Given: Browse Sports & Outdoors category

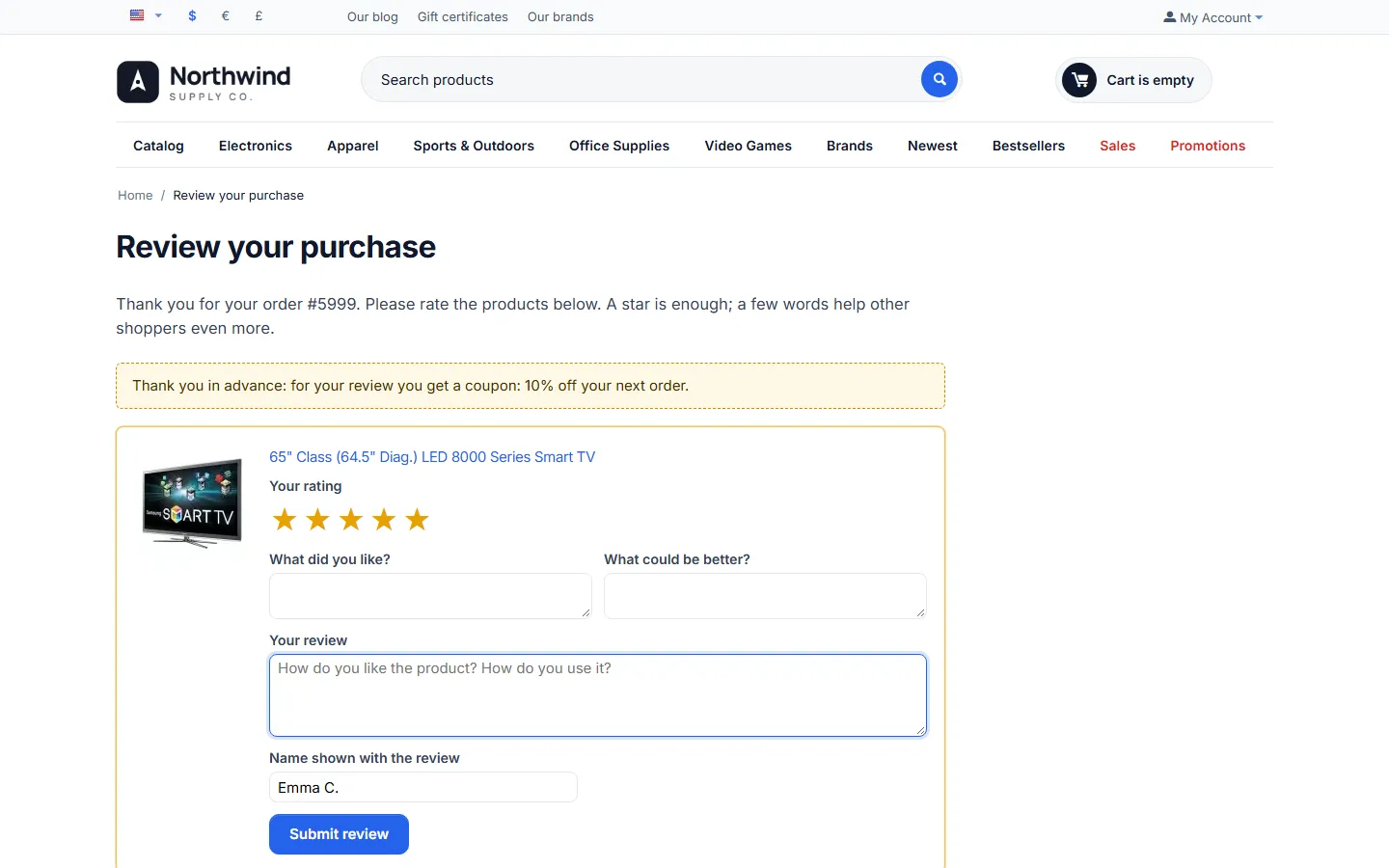Looking at the screenshot, I should [x=474, y=146].
